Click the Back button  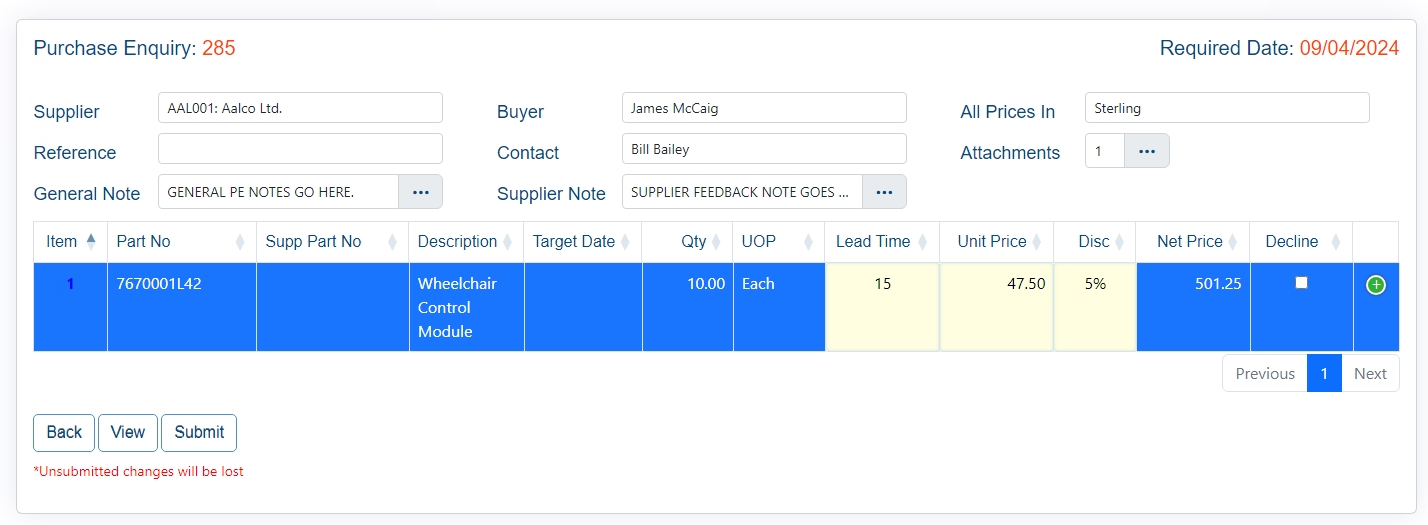tap(64, 432)
